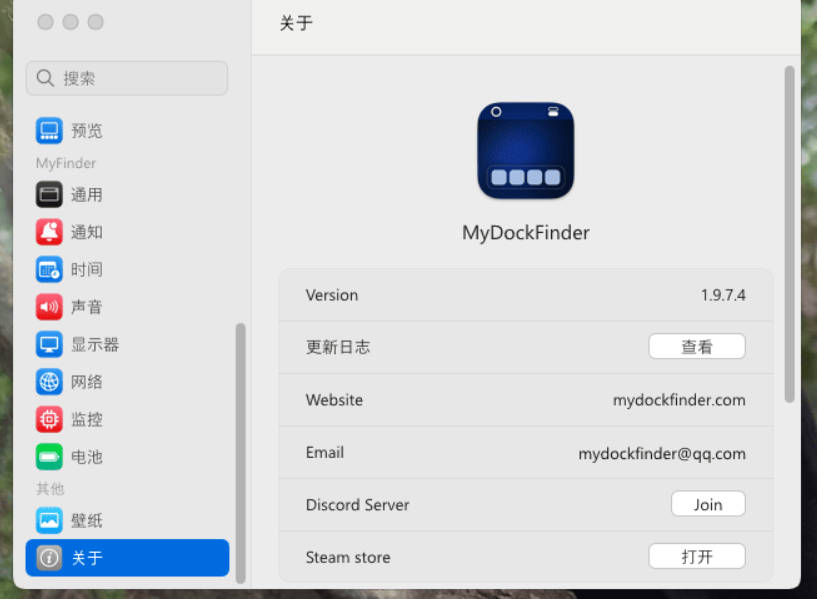
Task: Click the 关于 about info icon
Action: pos(49,558)
